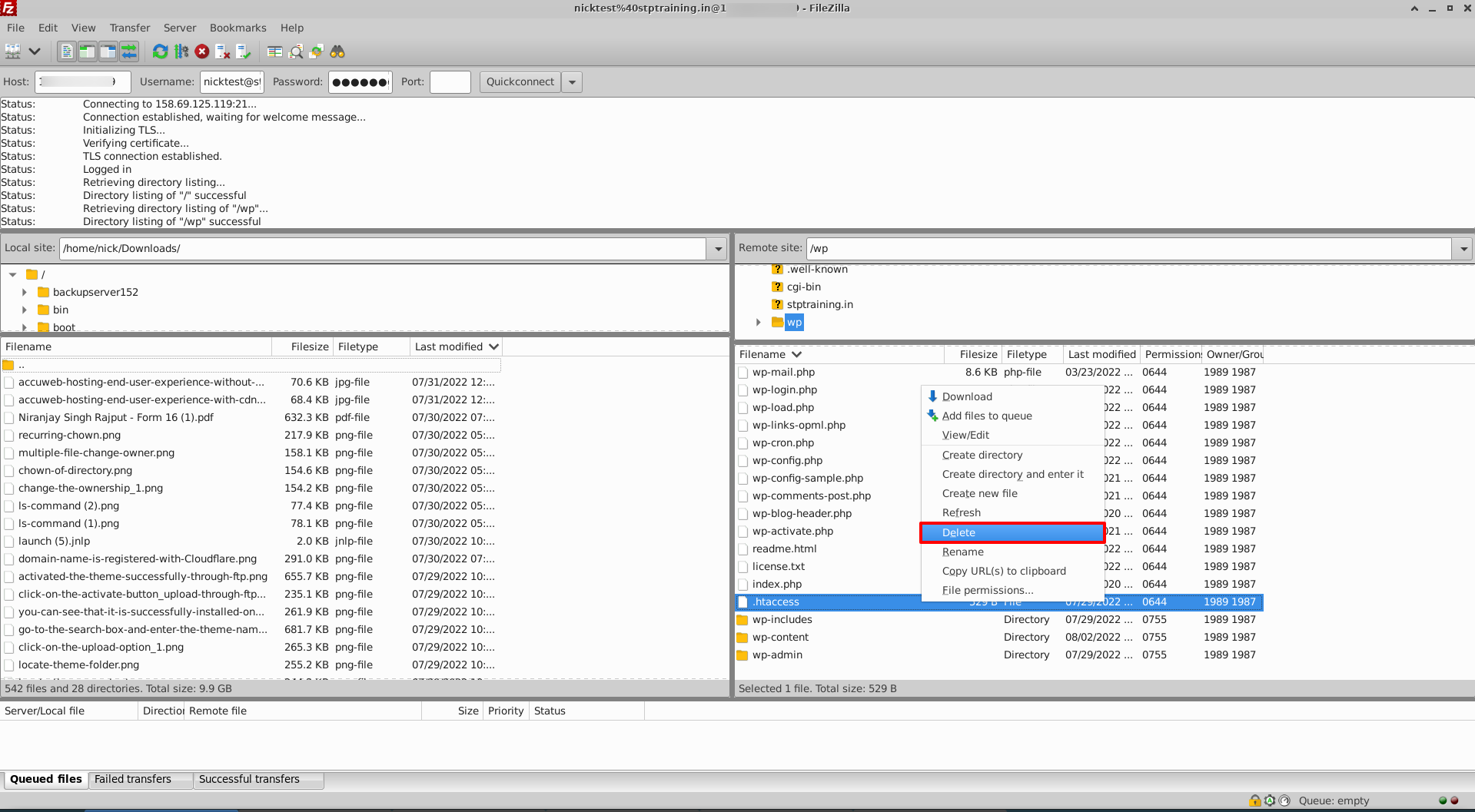The image size is (1475, 812).
Task: Sort remote list by Filename header
Action: (x=839, y=354)
